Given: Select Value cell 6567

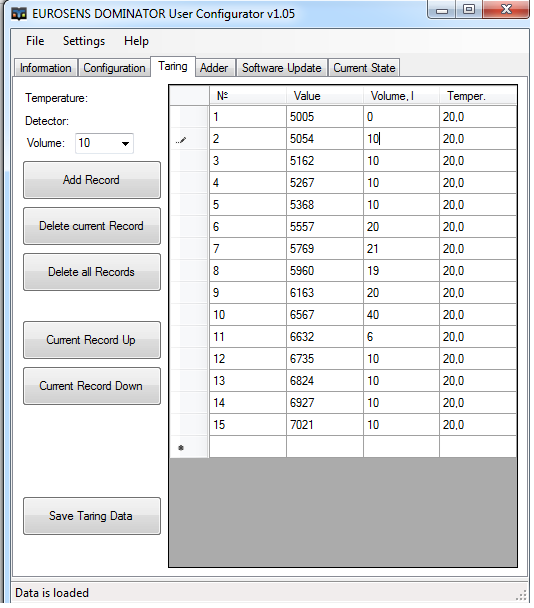Looking at the screenshot, I should tap(325, 314).
